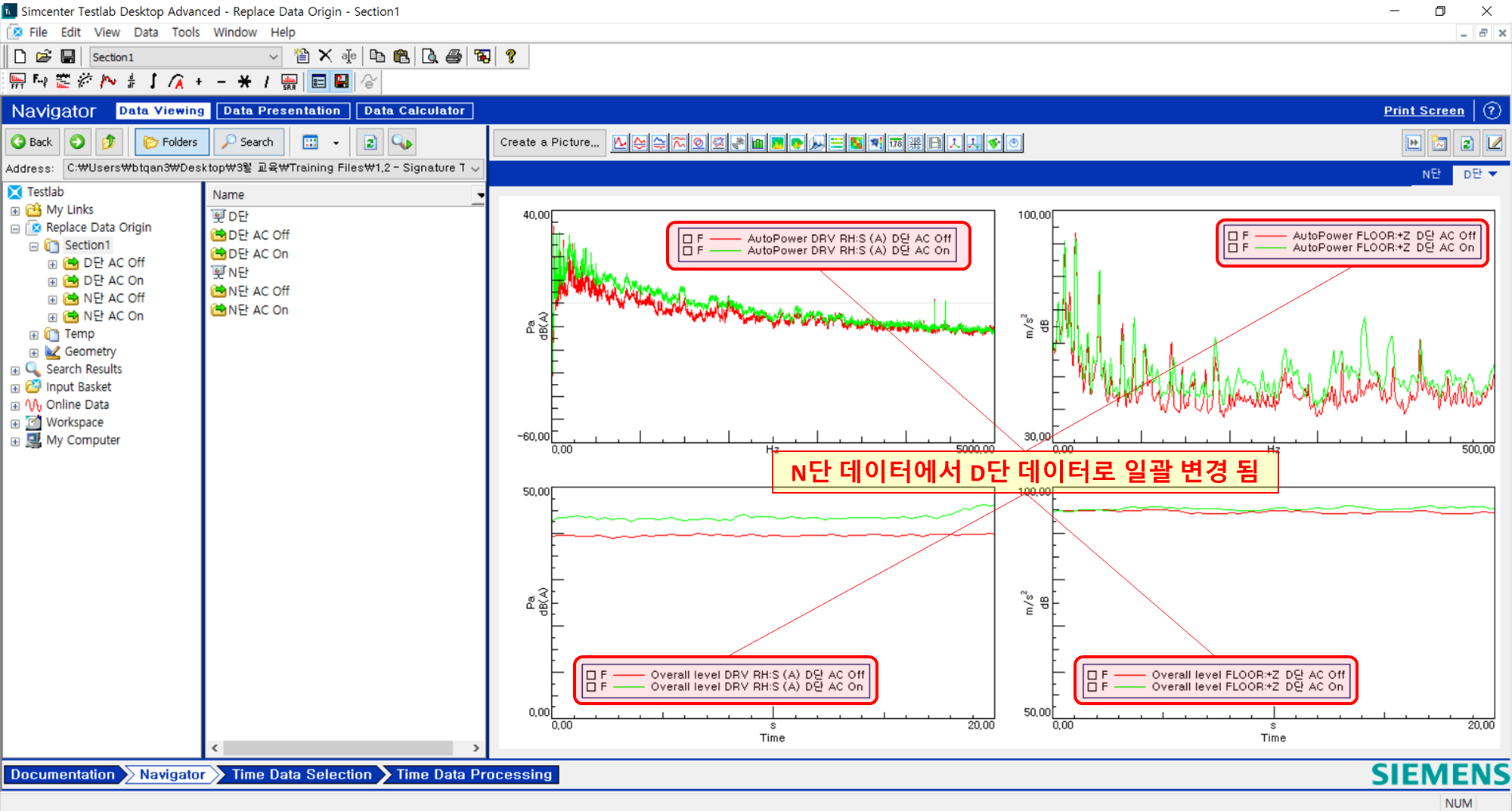The height and width of the screenshot is (811, 1512).
Task: Click the Paste clipboard icon
Action: coord(401,56)
